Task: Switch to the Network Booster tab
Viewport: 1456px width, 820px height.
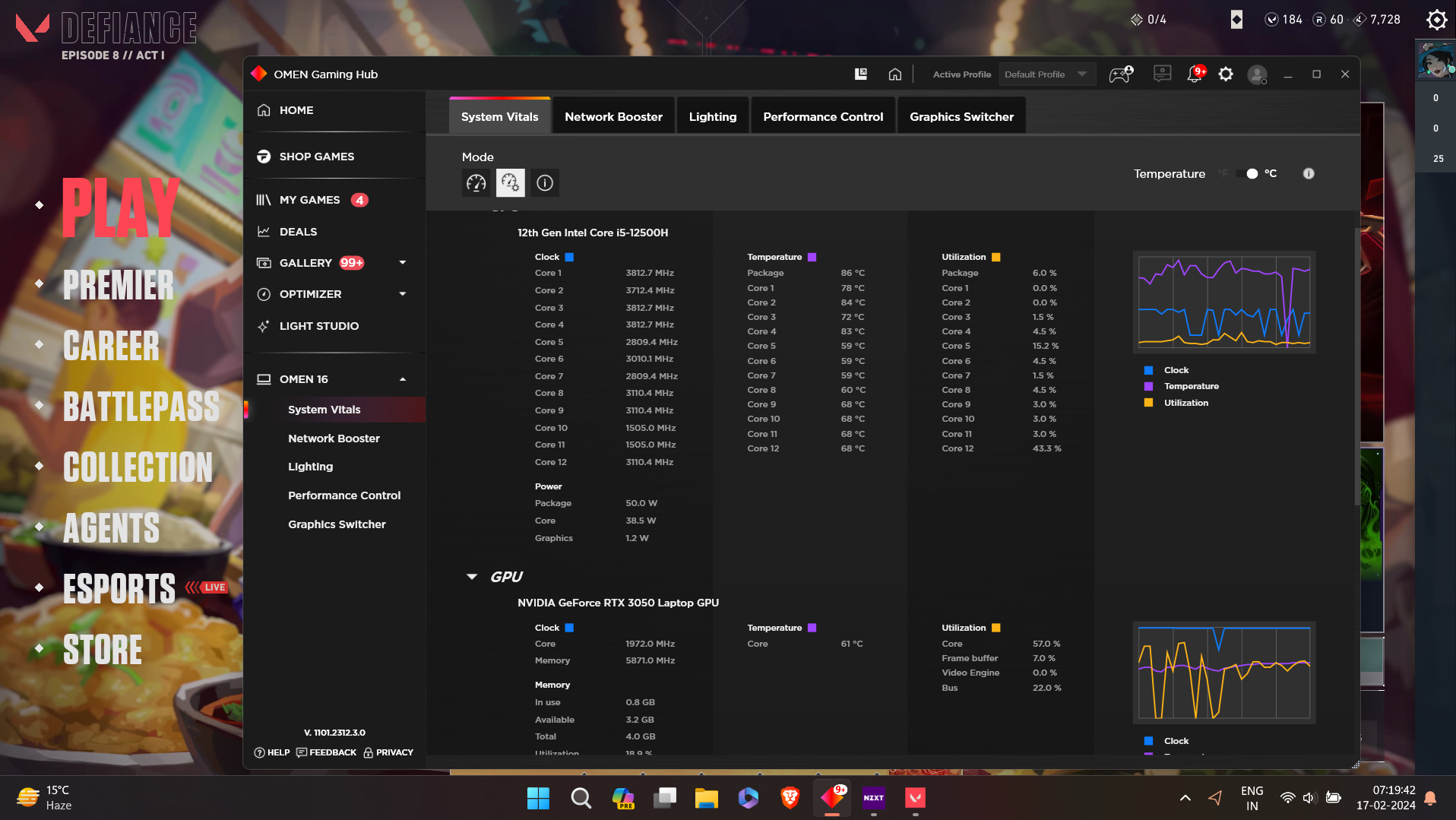Action: [612, 116]
